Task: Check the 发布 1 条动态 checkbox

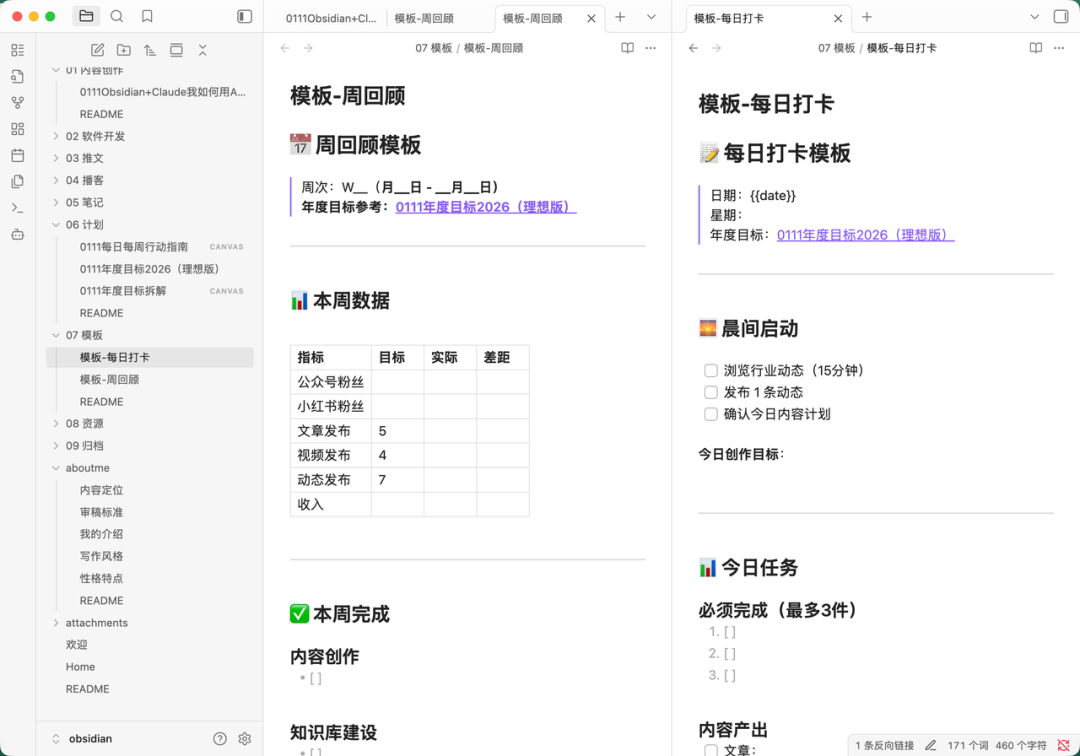Action: click(710, 392)
